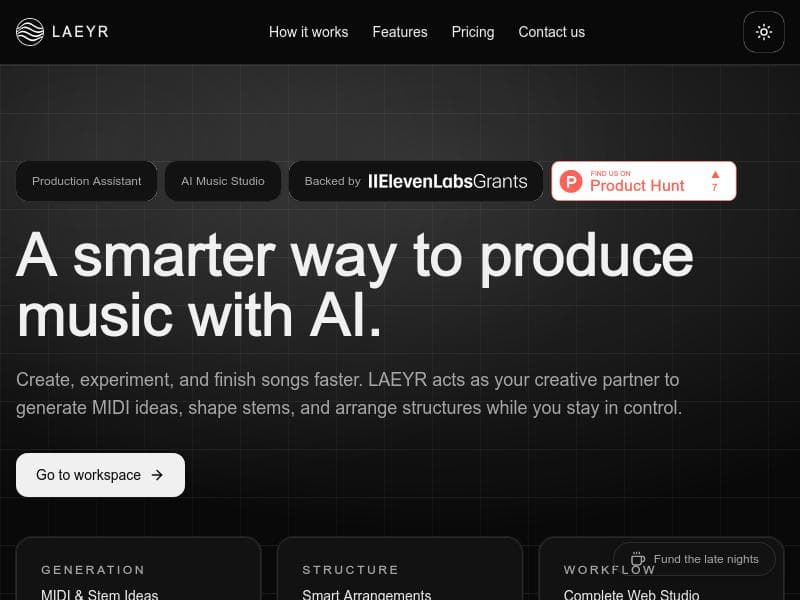Upvote using the Product Hunt triangle arrow
800x600 pixels.
[715, 174]
